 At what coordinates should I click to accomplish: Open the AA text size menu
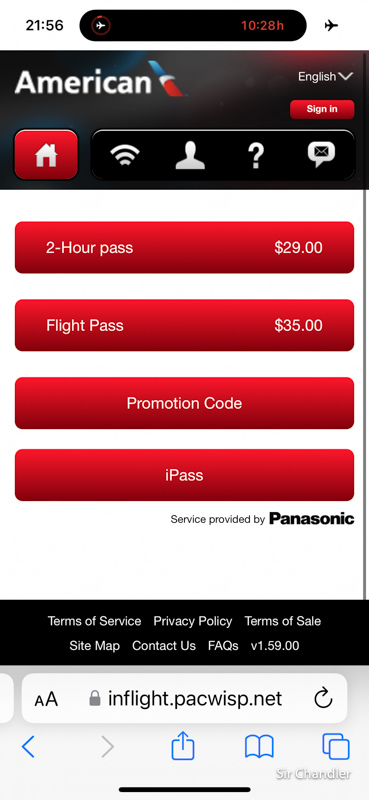click(x=46, y=699)
